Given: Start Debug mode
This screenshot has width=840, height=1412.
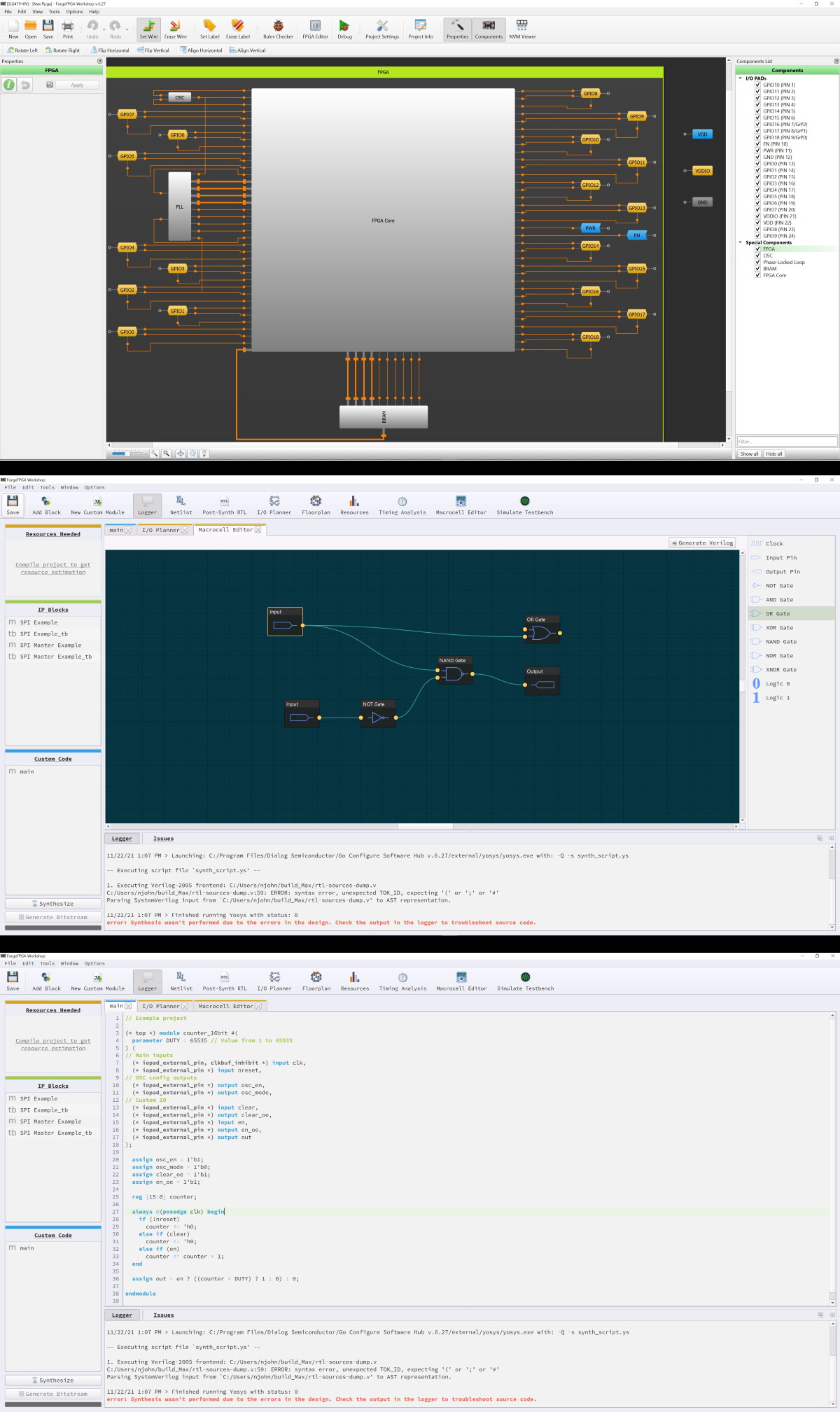Looking at the screenshot, I should (344, 29).
